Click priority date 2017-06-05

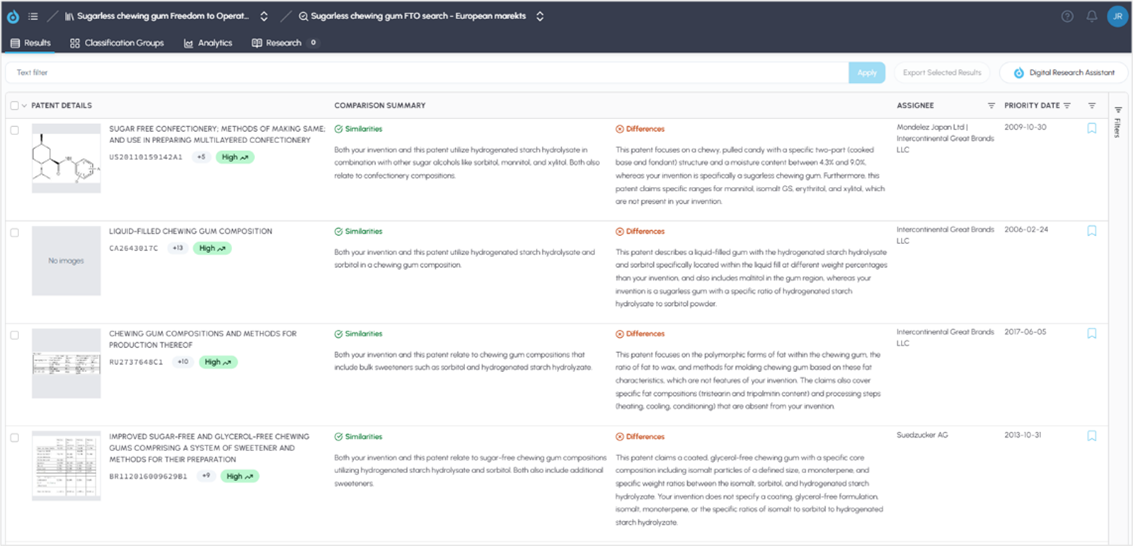pos(1025,332)
